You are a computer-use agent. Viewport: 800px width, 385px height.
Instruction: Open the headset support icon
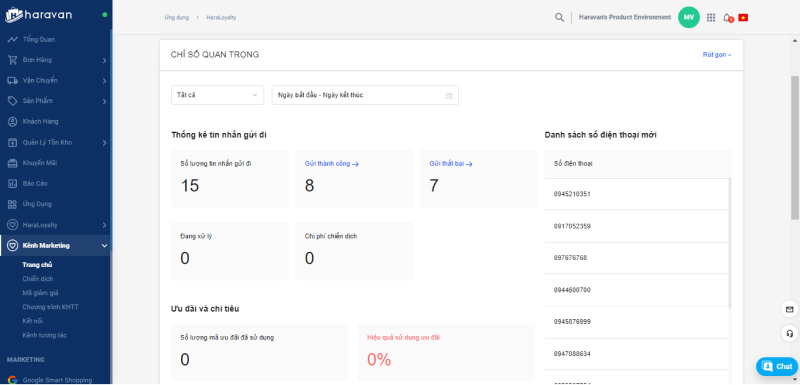[x=789, y=333]
